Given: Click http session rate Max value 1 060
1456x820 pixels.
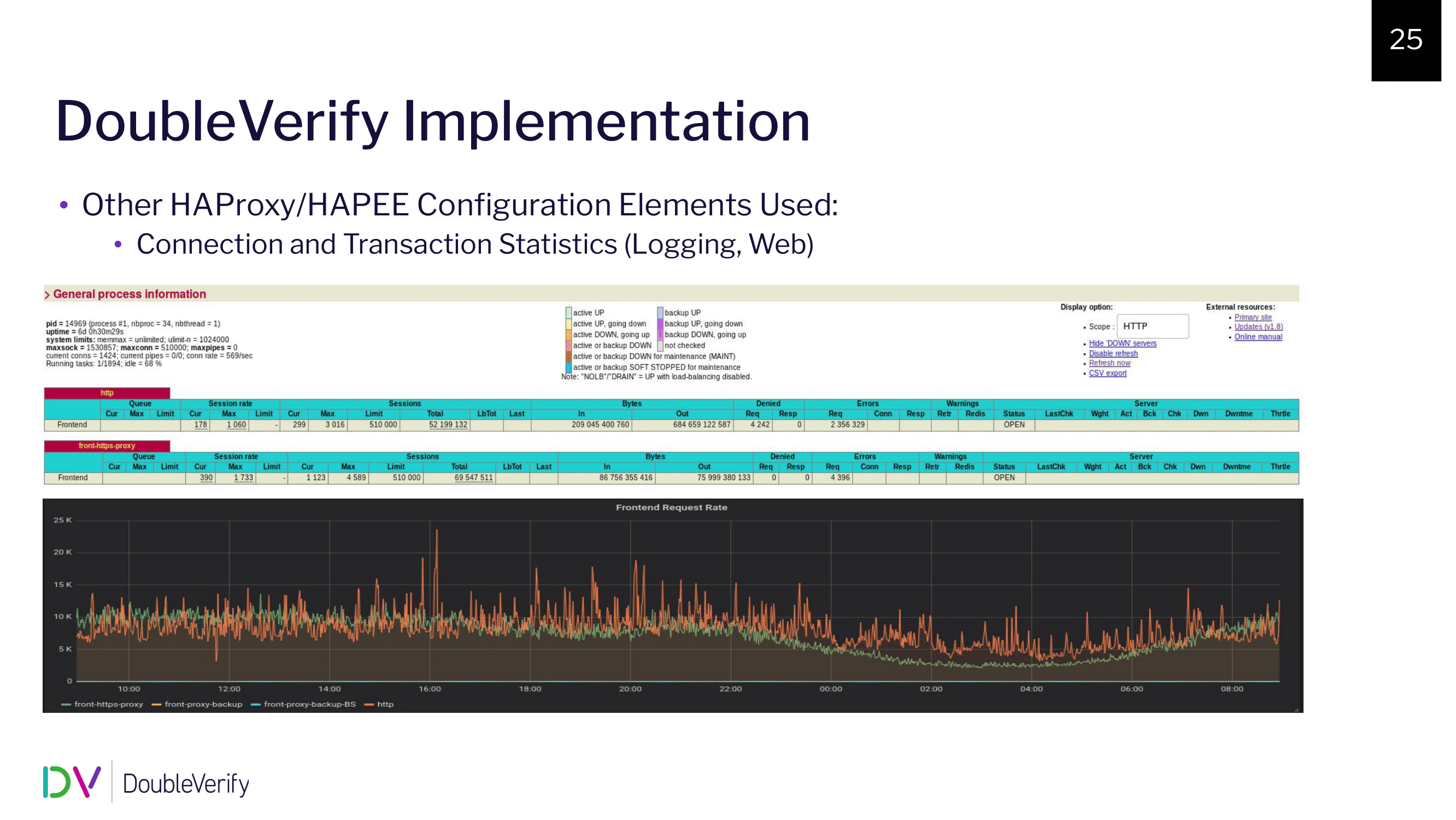Looking at the screenshot, I should point(236,425).
